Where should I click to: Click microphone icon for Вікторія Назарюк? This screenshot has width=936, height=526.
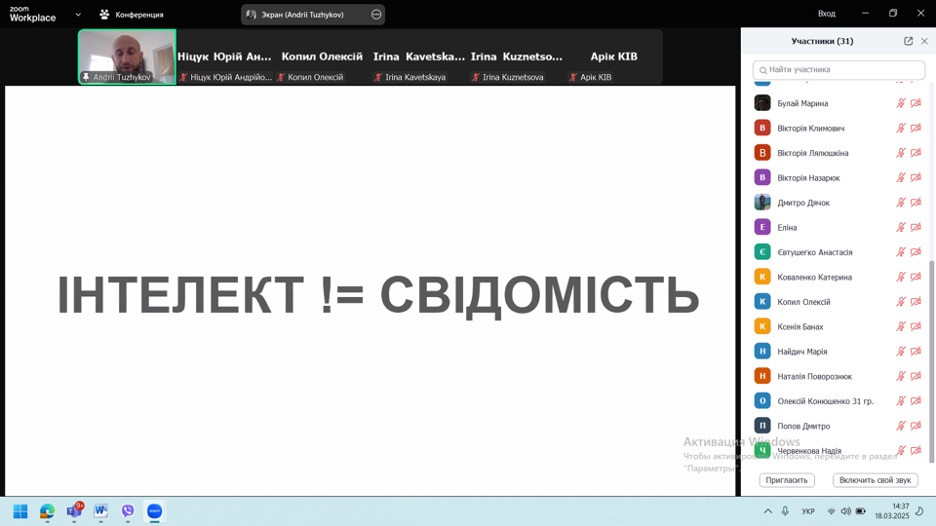tap(901, 177)
